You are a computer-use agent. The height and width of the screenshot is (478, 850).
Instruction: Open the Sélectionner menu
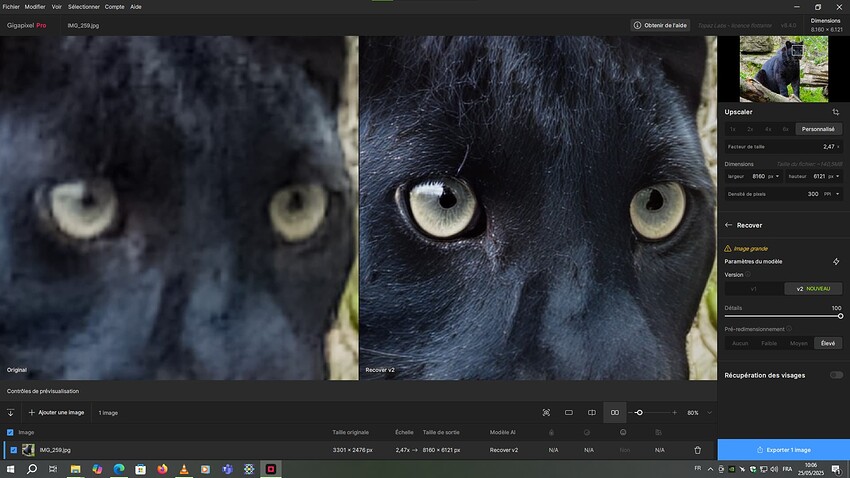[83, 7]
